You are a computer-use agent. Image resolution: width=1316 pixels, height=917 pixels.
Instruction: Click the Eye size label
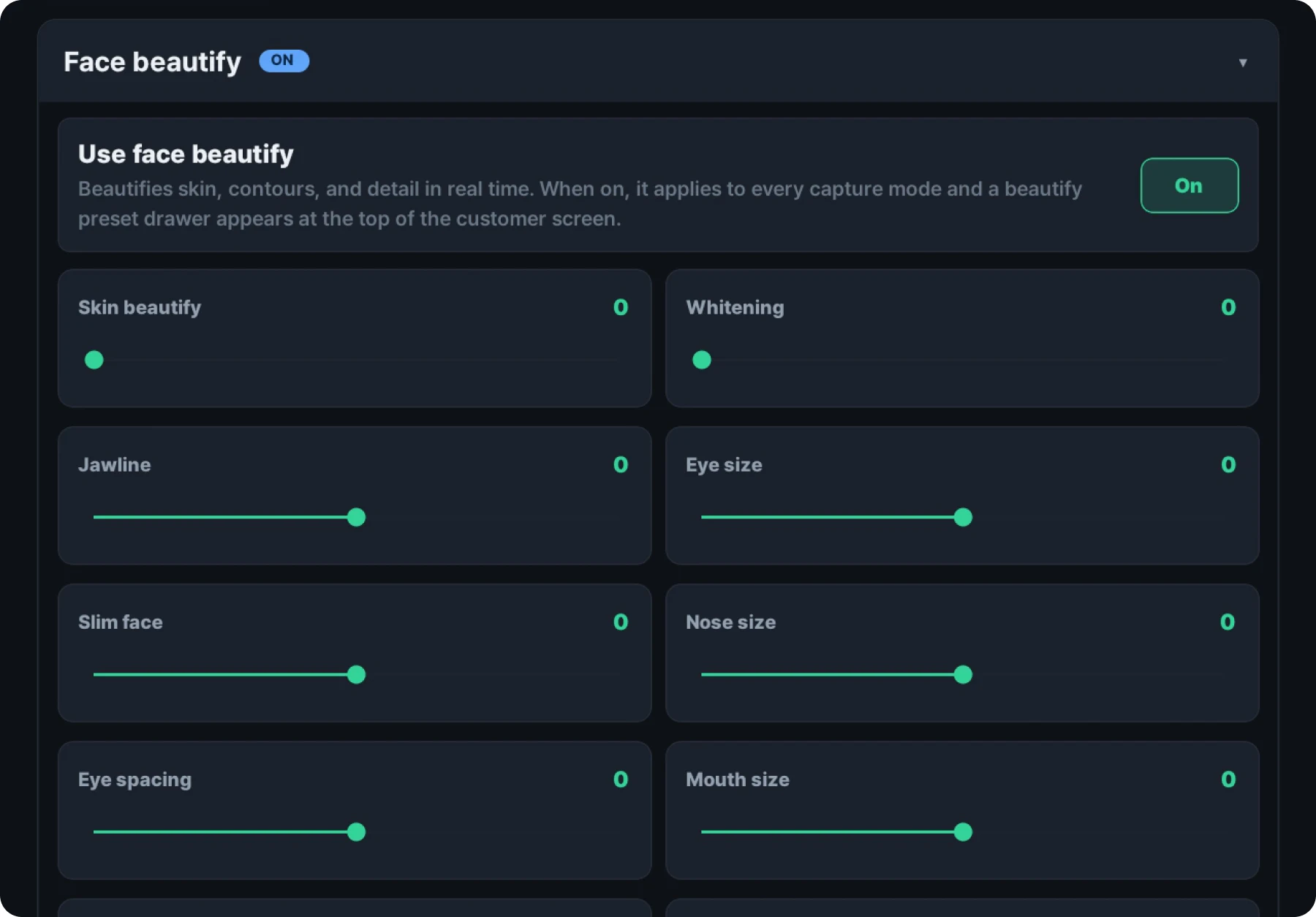pyautogui.click(x=724, y=465)
